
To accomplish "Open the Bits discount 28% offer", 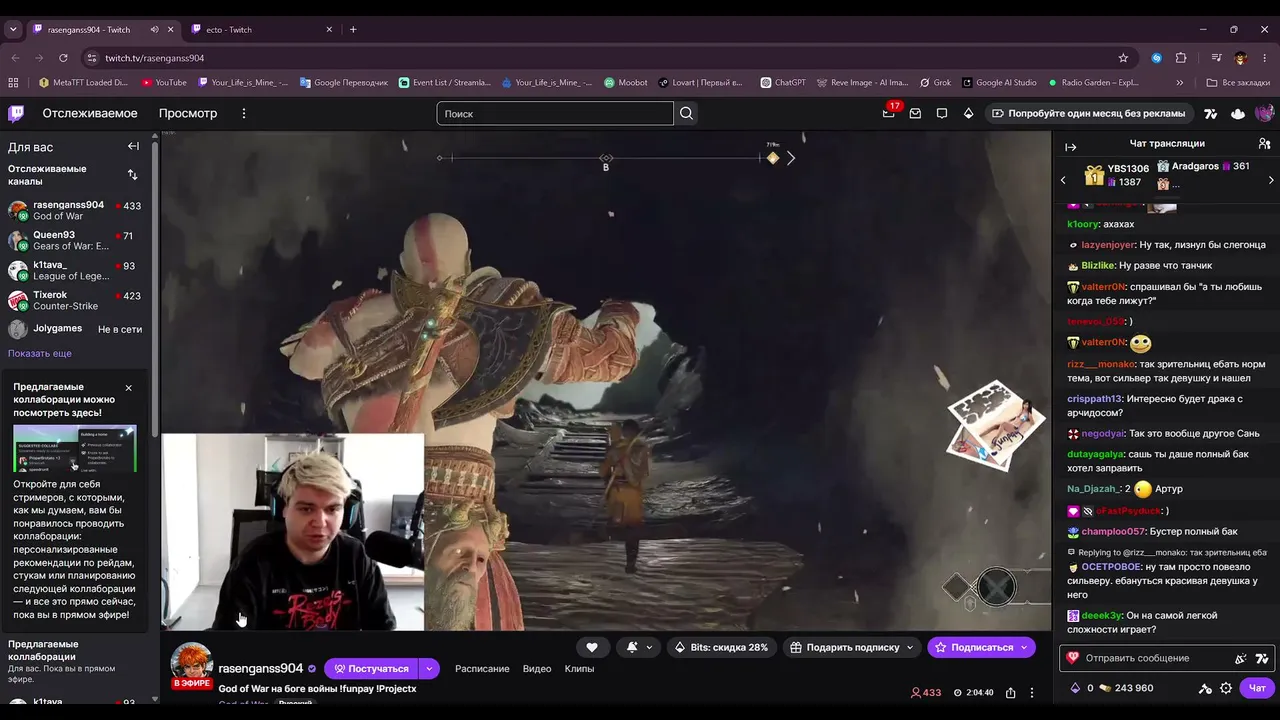I will point(722,647).
